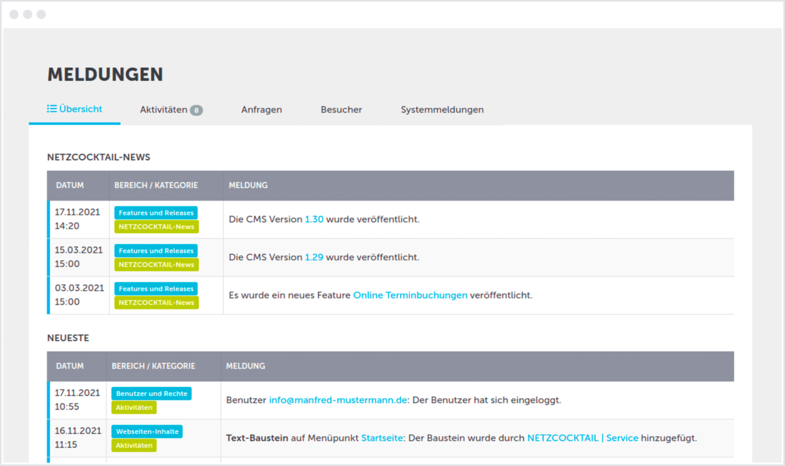This screenshot has width=785, height=466.
Task: Open the Besucher tab
Action: [x=341, y=109]
